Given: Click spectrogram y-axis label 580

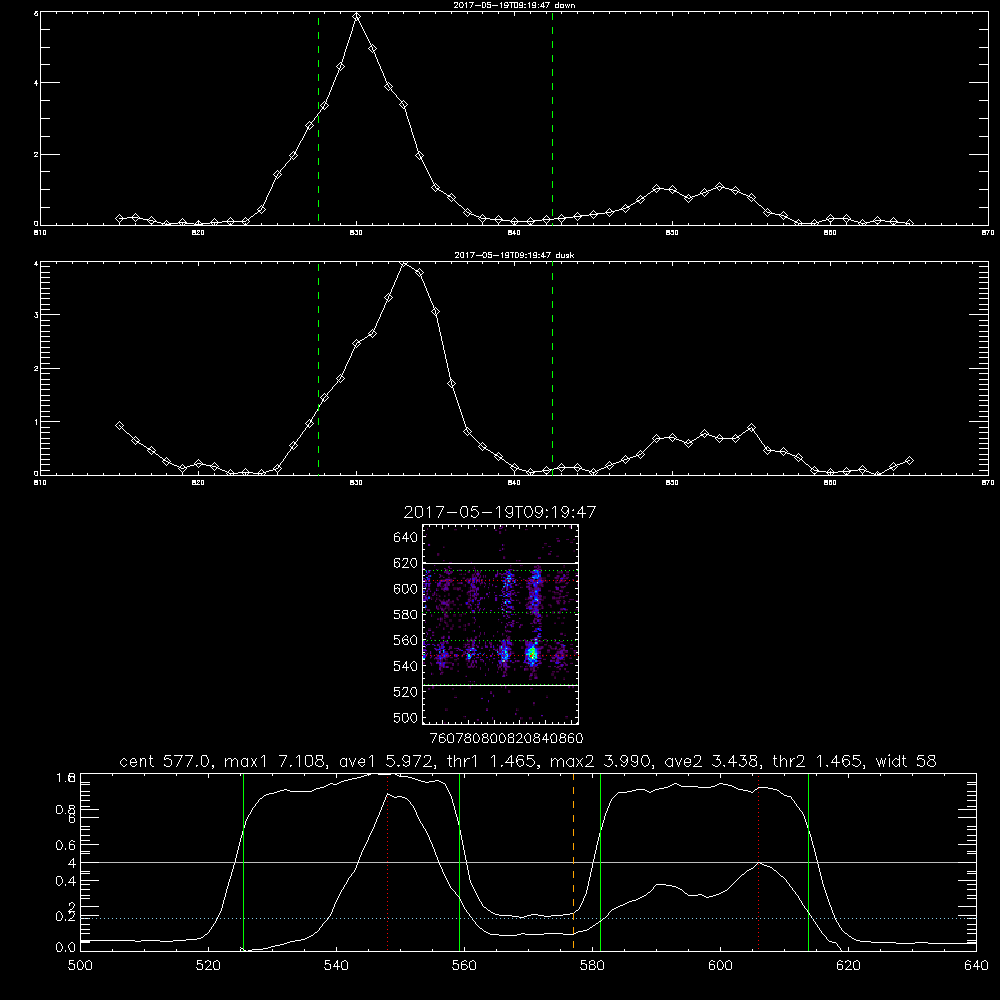Looking at the screenshot, I should 406,615.
